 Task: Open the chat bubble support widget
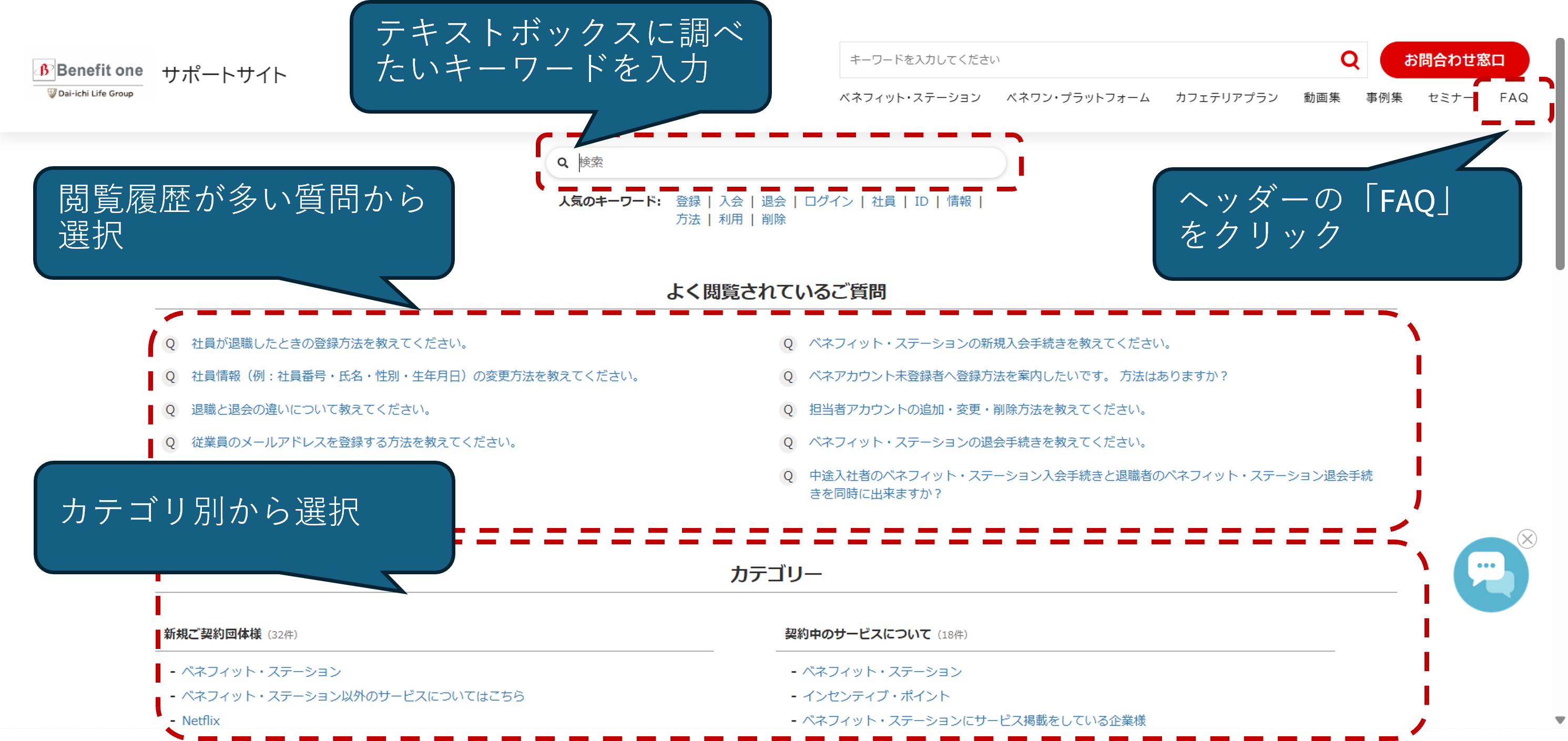(x=1490, y=574)
